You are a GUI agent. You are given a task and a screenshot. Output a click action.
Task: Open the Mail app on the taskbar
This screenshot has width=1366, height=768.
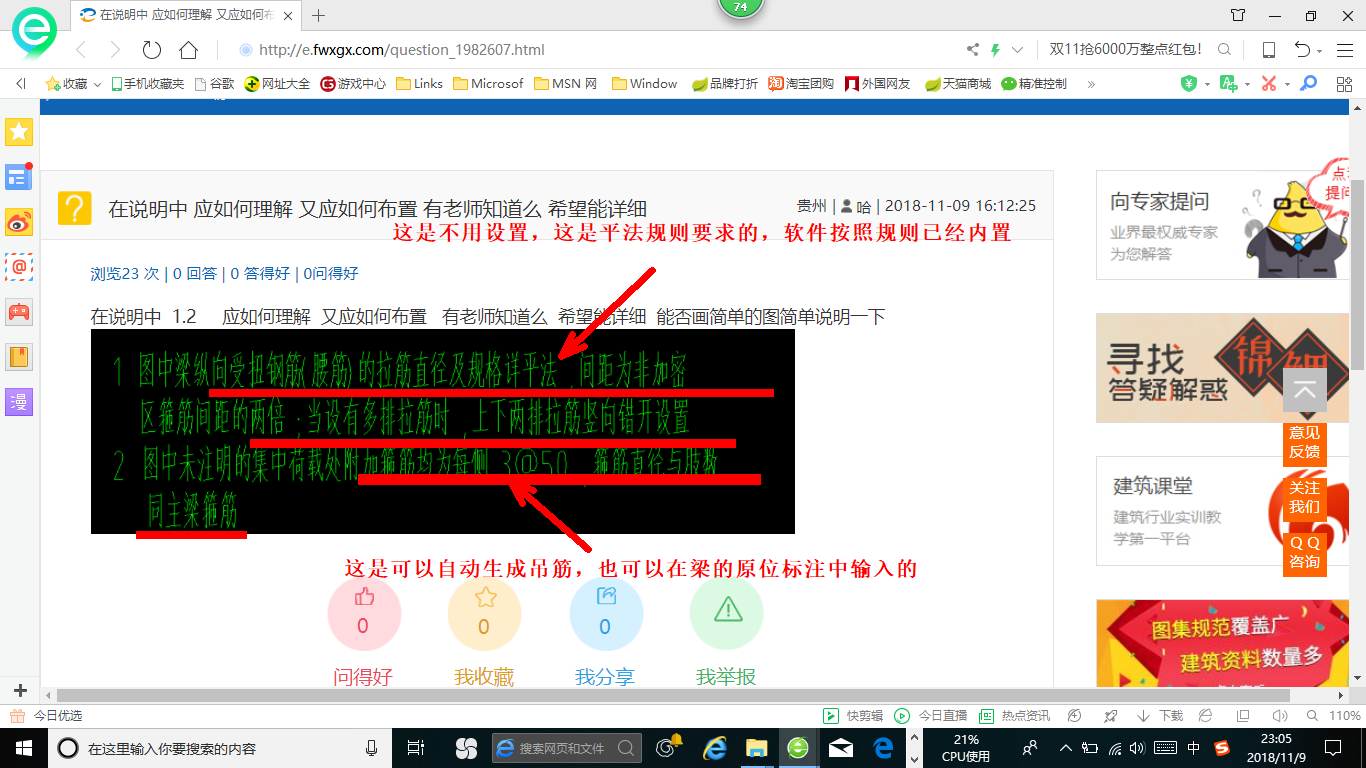tap(841, 748)
